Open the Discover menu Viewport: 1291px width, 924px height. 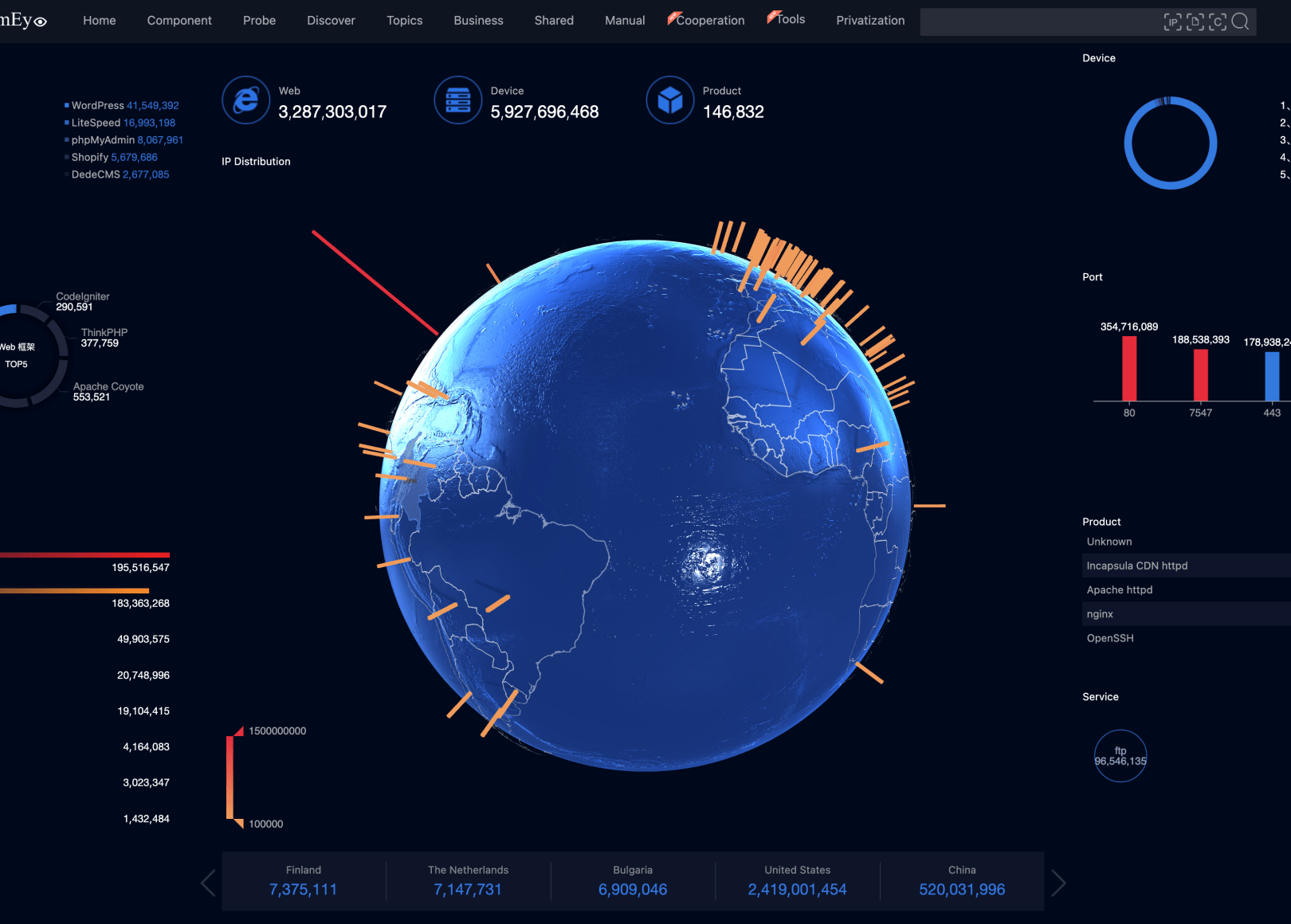pos(331,20)
